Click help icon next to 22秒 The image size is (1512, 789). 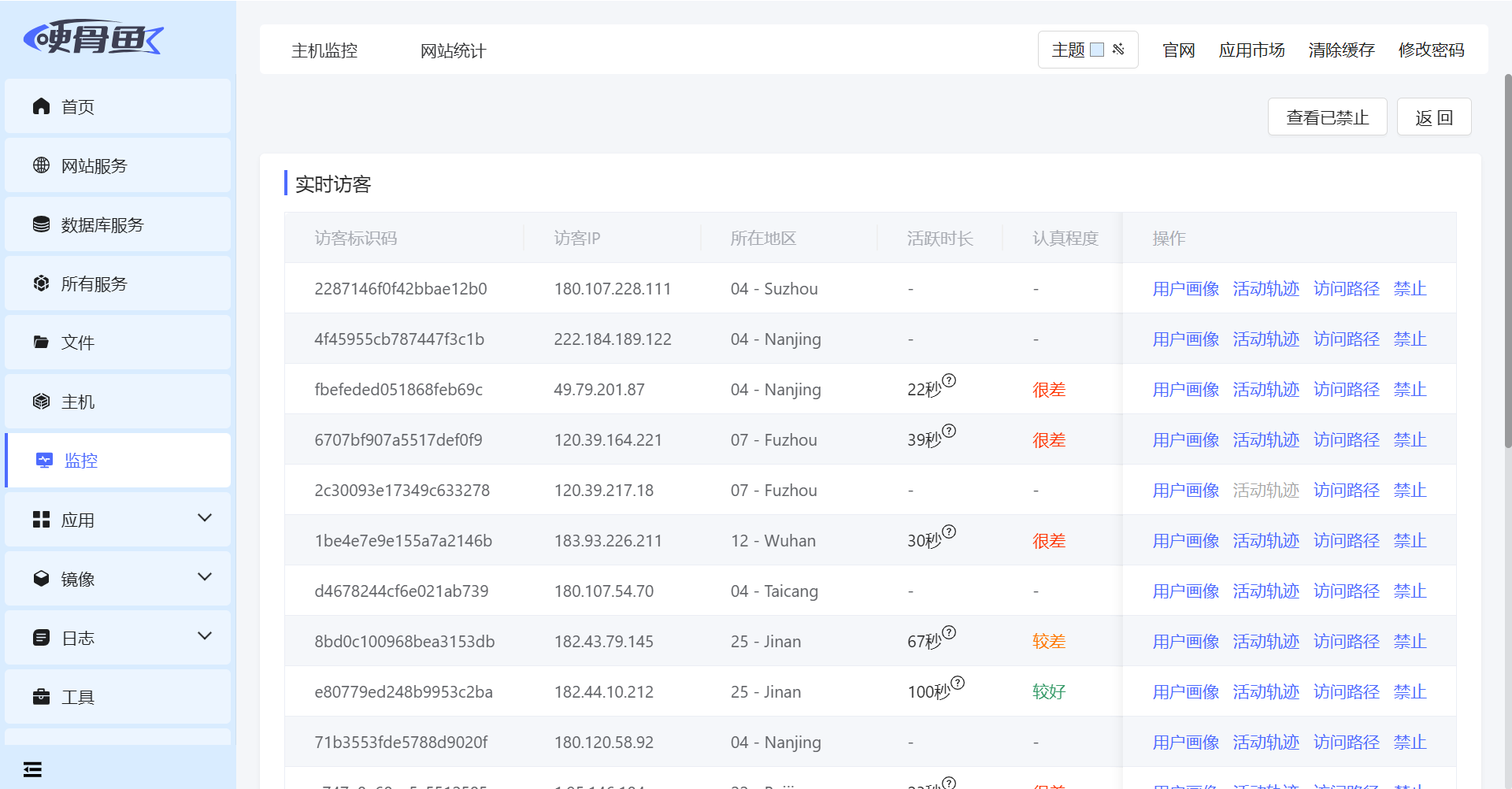pyautogui.click(x=949, y=380)
